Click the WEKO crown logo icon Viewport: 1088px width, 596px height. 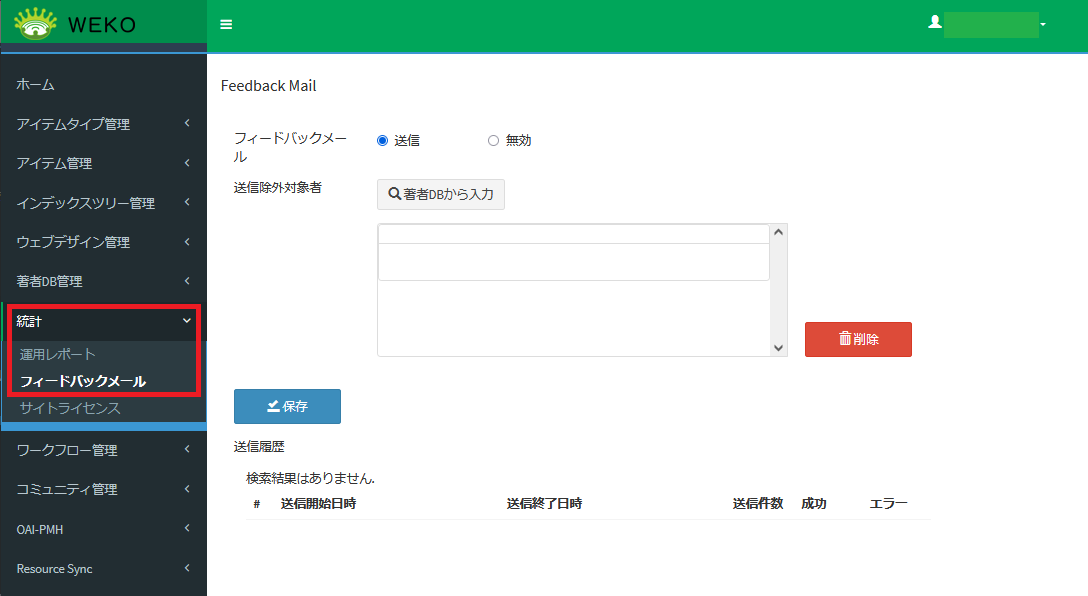36,24
